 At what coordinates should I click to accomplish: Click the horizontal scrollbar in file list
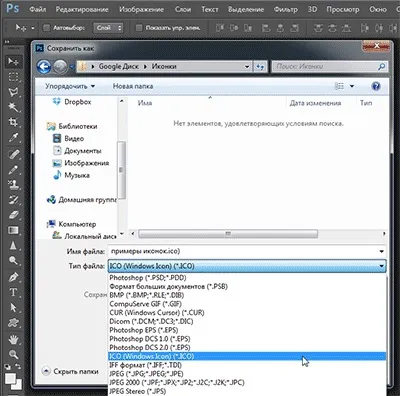point(228,234)
